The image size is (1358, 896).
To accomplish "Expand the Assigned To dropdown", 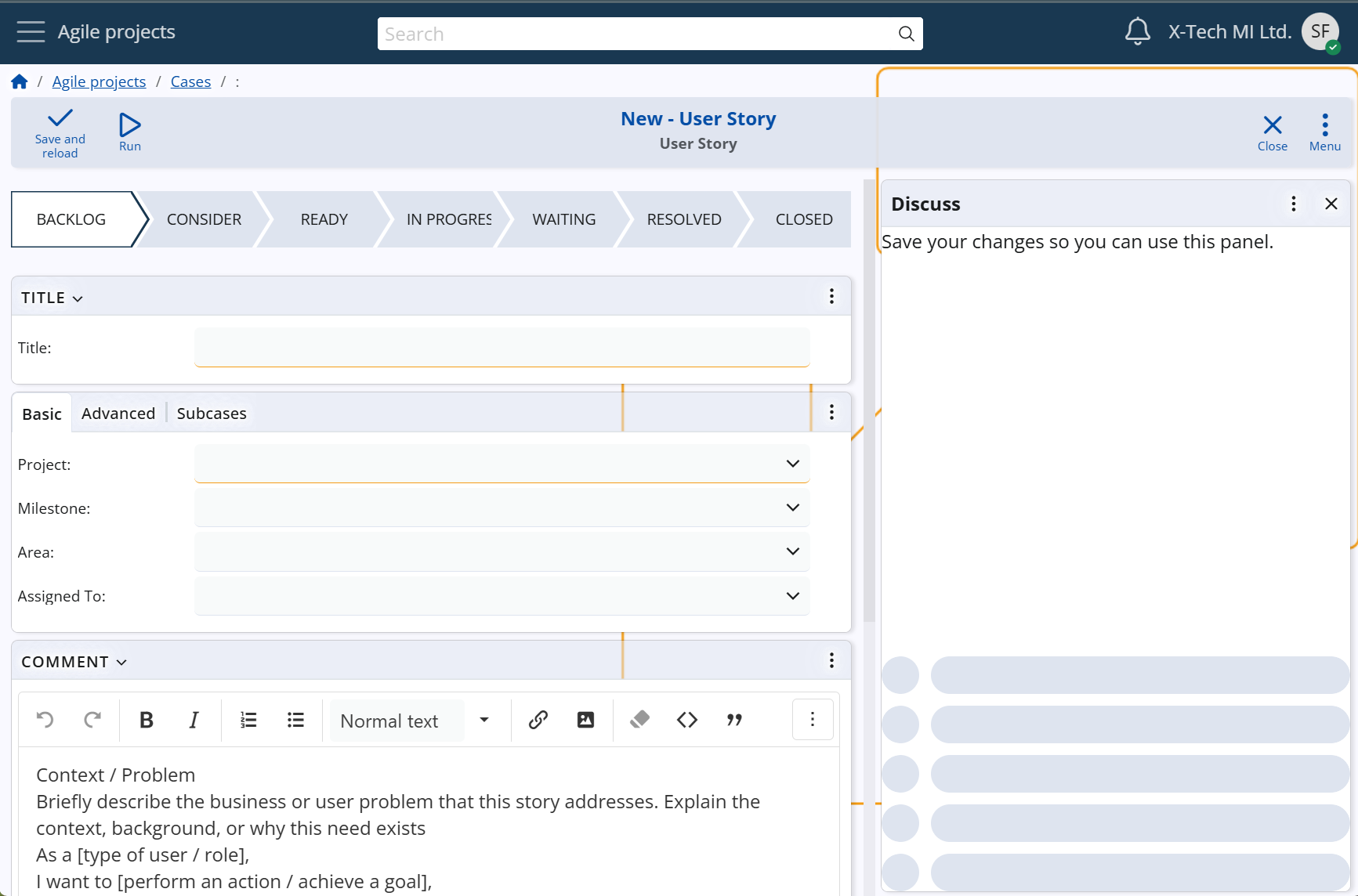I will [x=502, y=596].
